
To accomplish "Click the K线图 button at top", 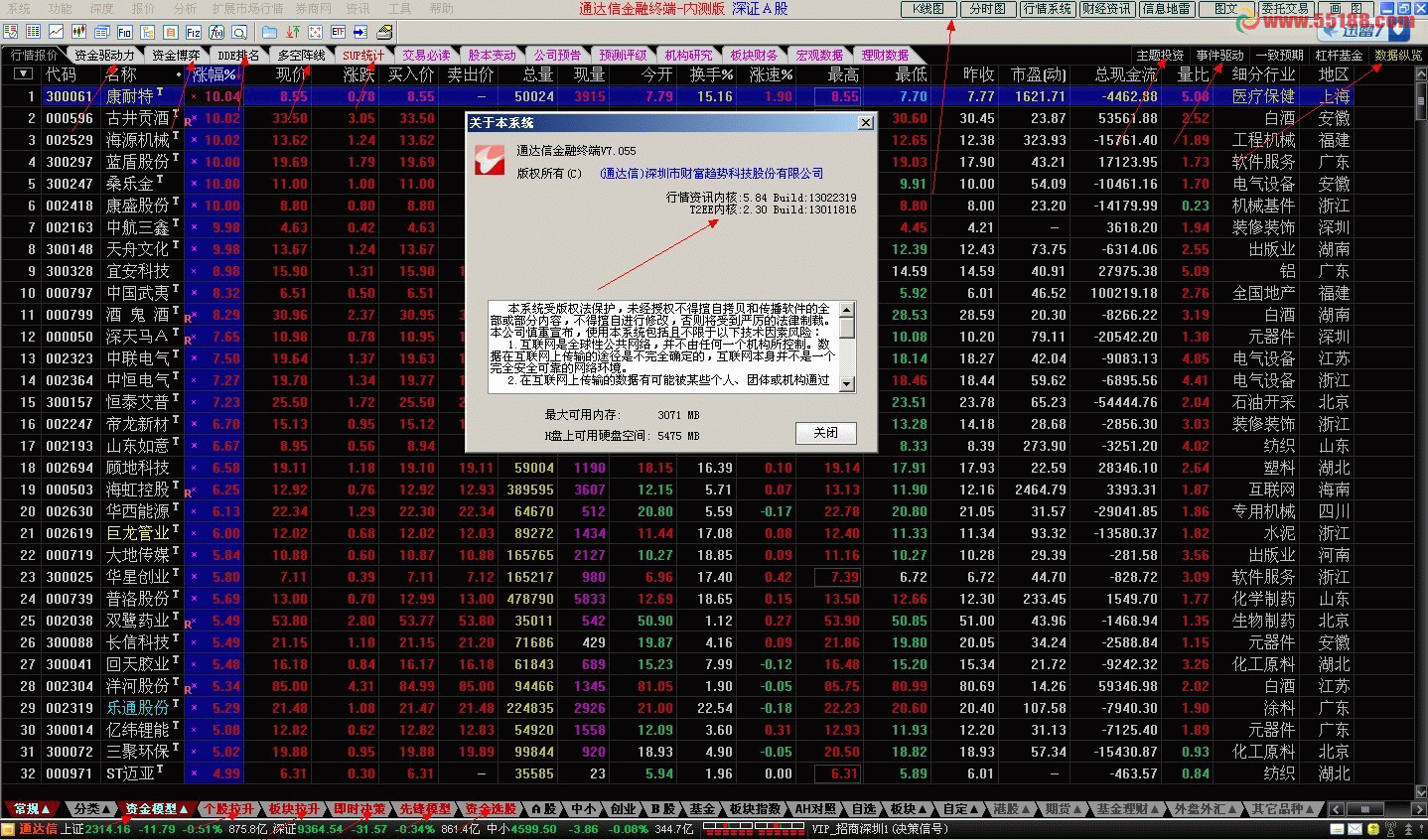I will [928, 9].
